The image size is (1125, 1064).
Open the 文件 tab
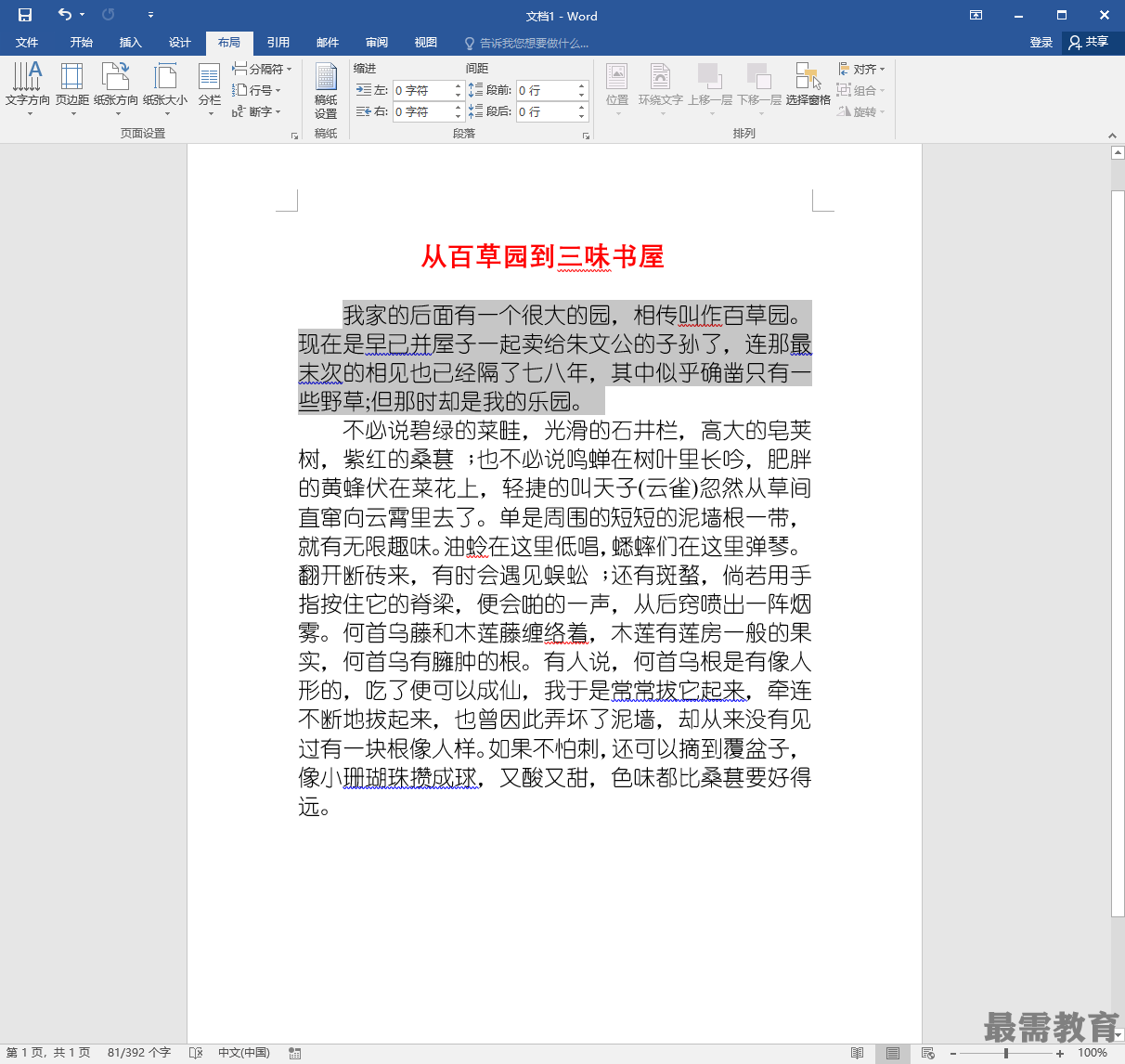tap(27, 43)
